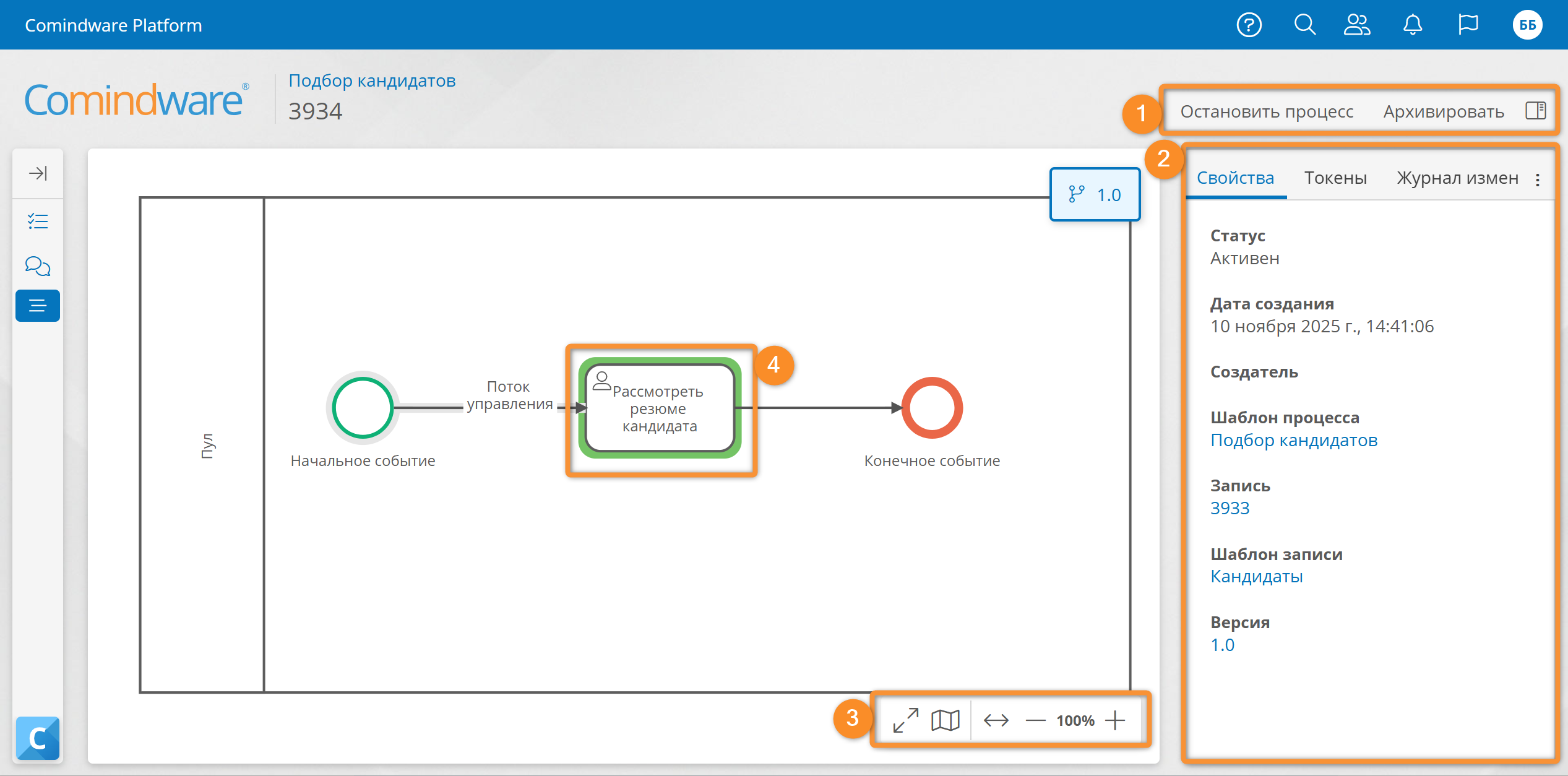
Task: Open the conversations chat sidebar icon
Action: [38, 266]
